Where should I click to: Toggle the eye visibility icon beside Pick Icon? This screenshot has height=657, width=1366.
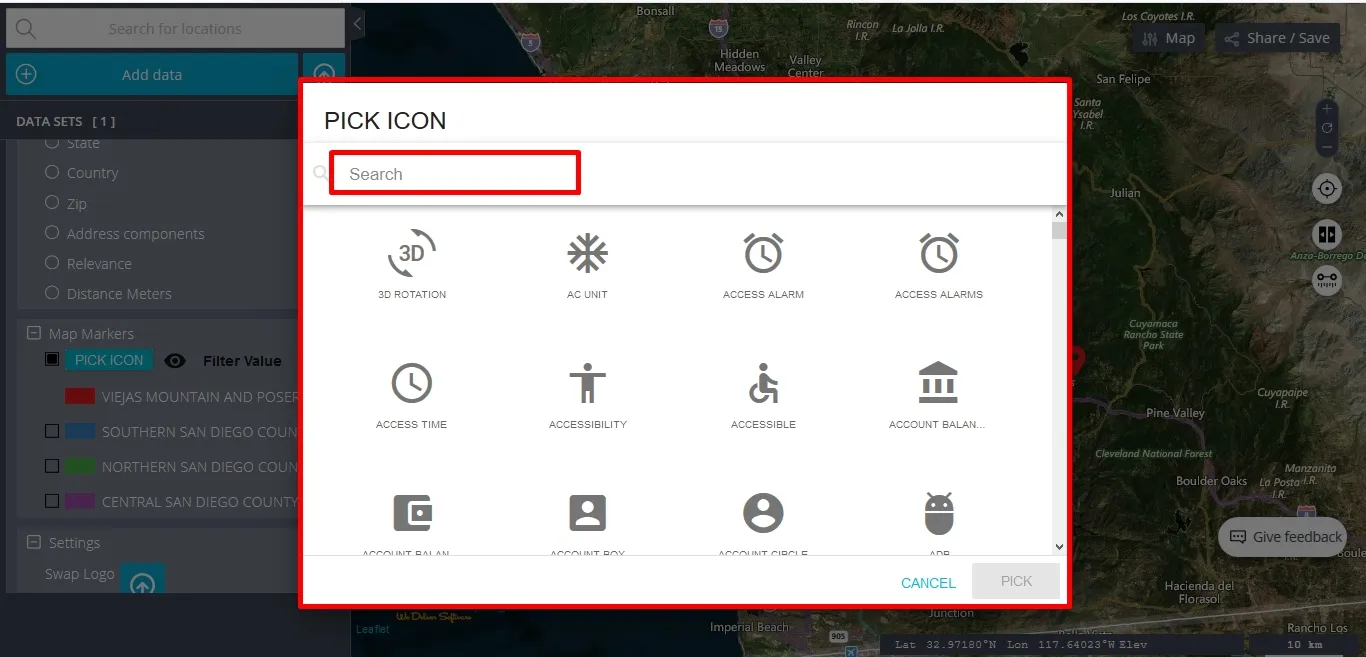point(175,361)
